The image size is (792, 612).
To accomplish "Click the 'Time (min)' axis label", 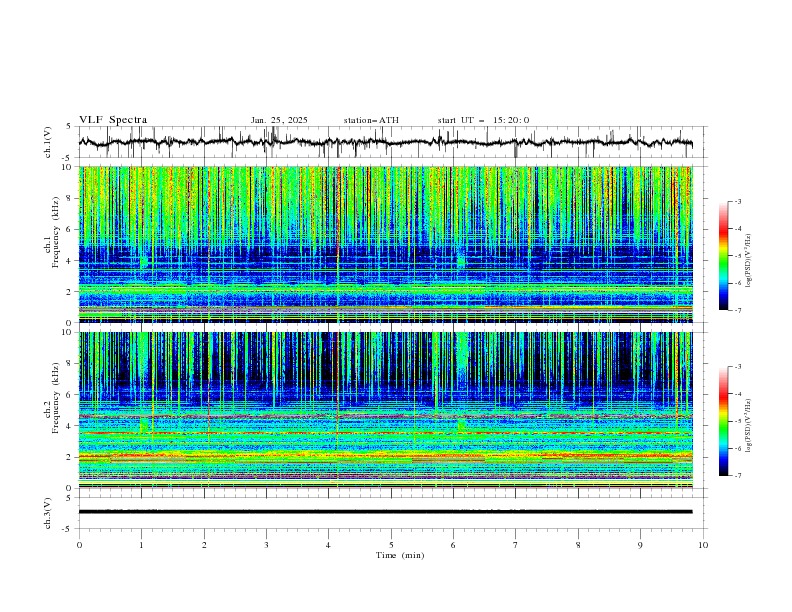I will [400, 555].
